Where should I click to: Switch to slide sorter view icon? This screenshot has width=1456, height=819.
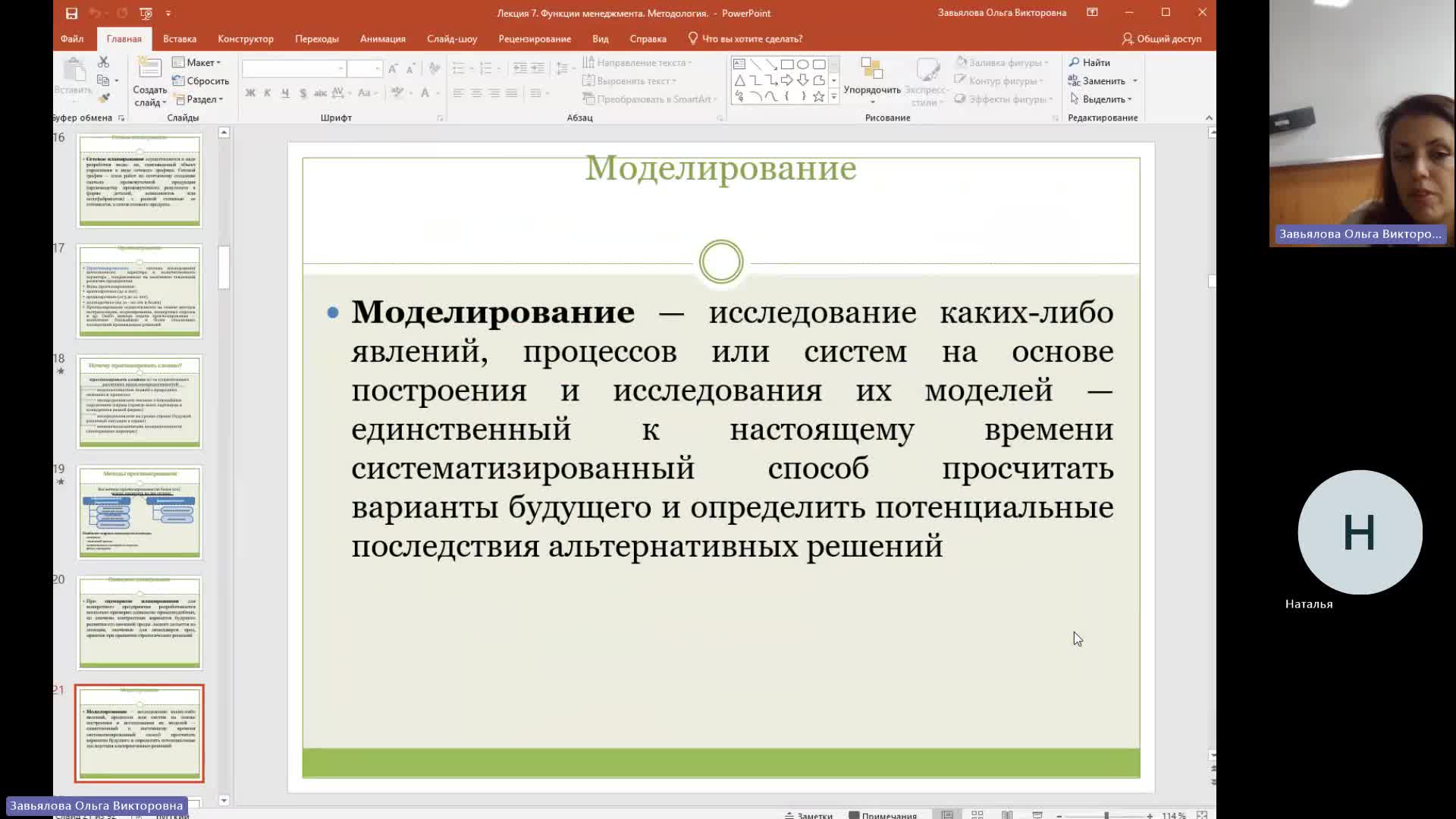tap(977, 815)
